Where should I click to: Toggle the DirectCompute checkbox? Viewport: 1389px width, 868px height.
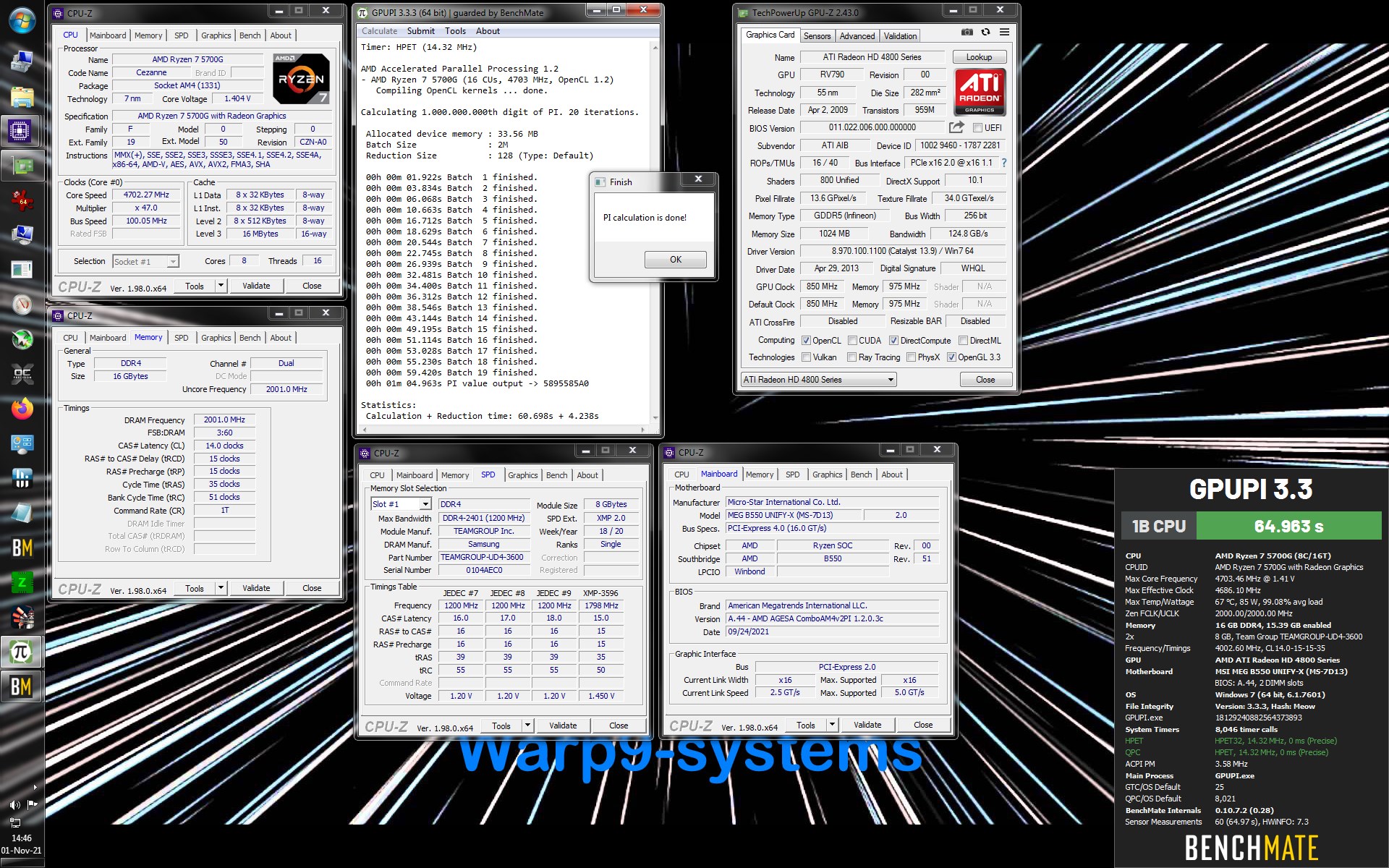coord(893,341)
